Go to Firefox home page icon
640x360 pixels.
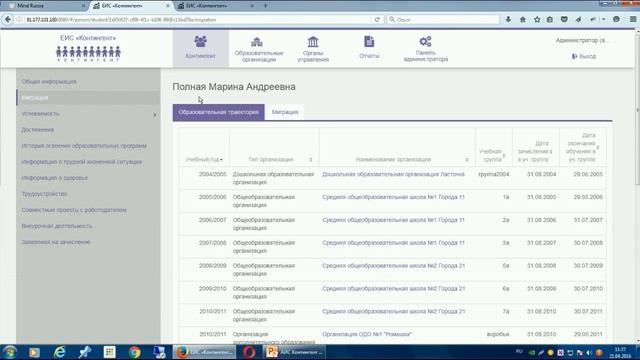[x=522, y=19]
